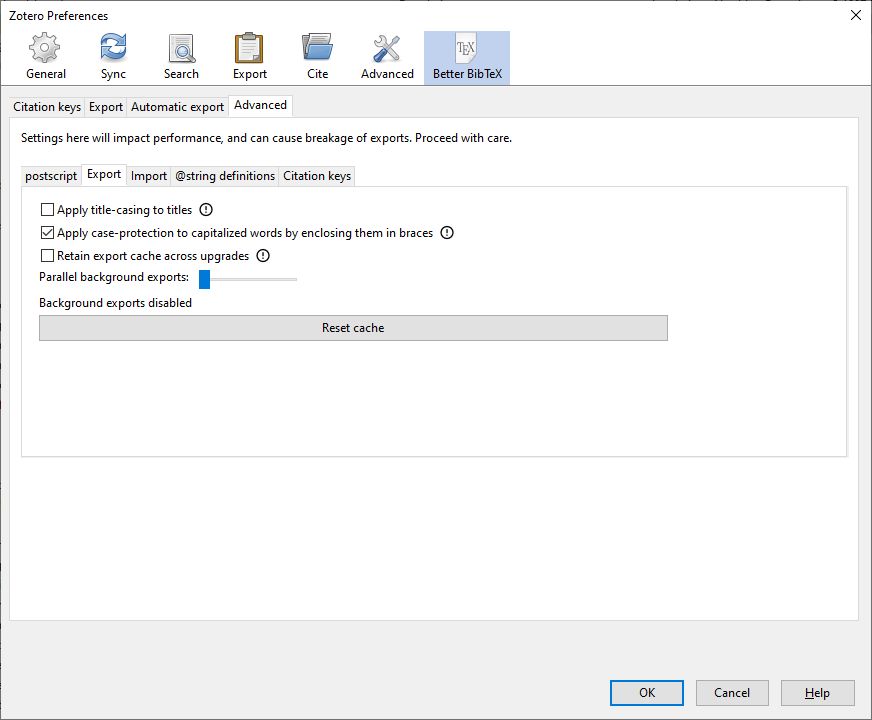Enable Apply title-casing to titles
Image resolution: width=872 pixels, height=720 pixels.
47,210
